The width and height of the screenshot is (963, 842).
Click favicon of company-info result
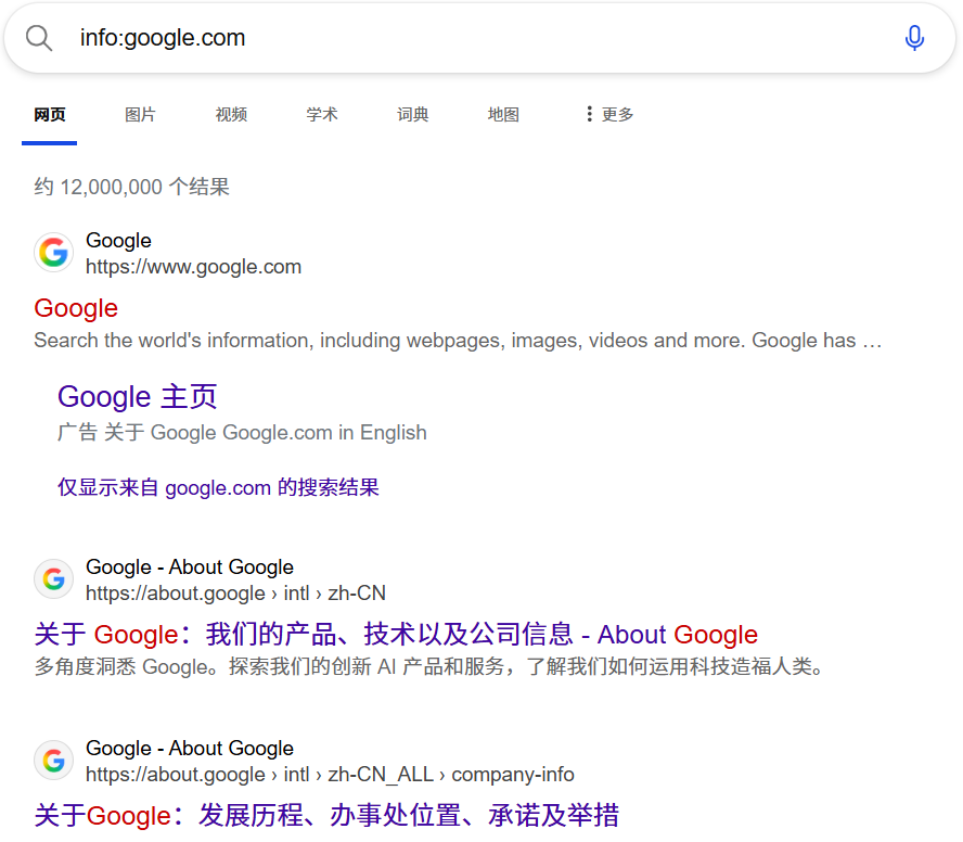[x=53, y=760]
